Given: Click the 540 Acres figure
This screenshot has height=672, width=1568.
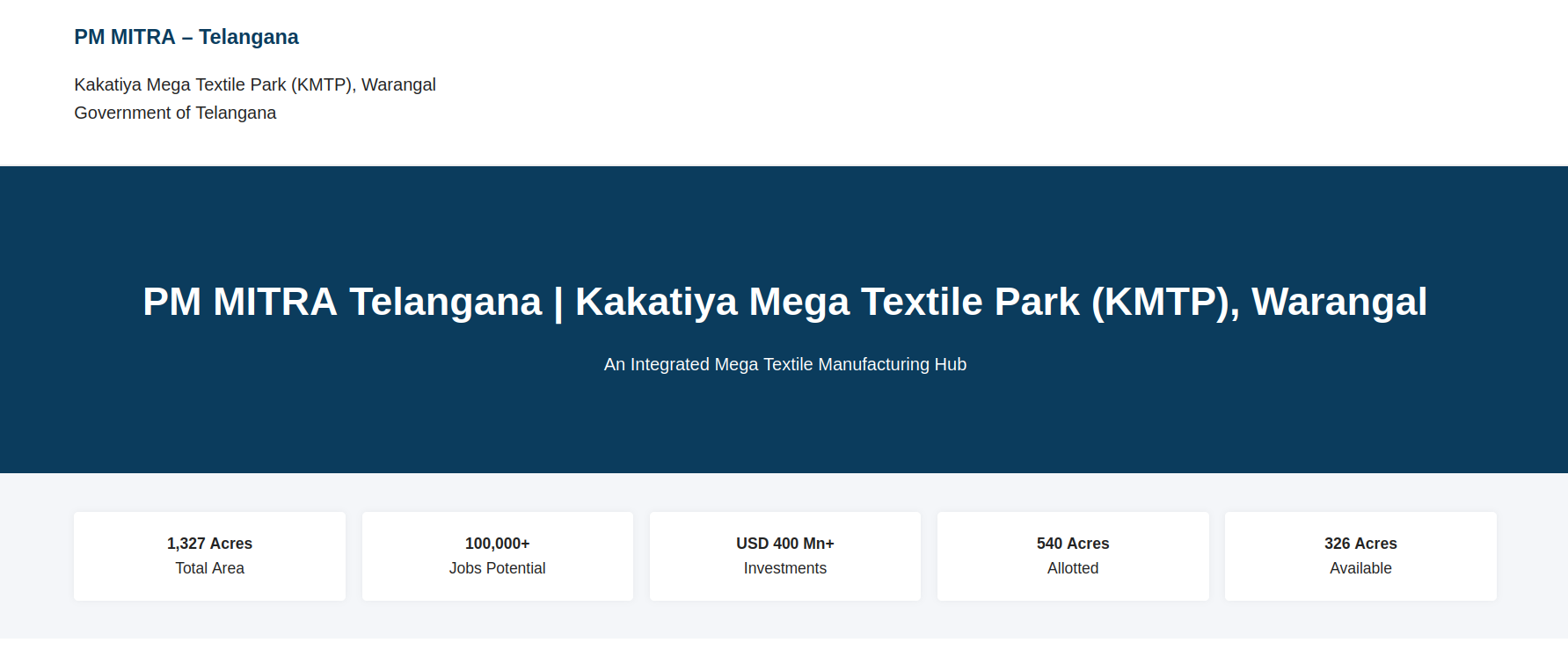Looking at the screenshot, I should pyautogui.click(x=1072, y=544).
